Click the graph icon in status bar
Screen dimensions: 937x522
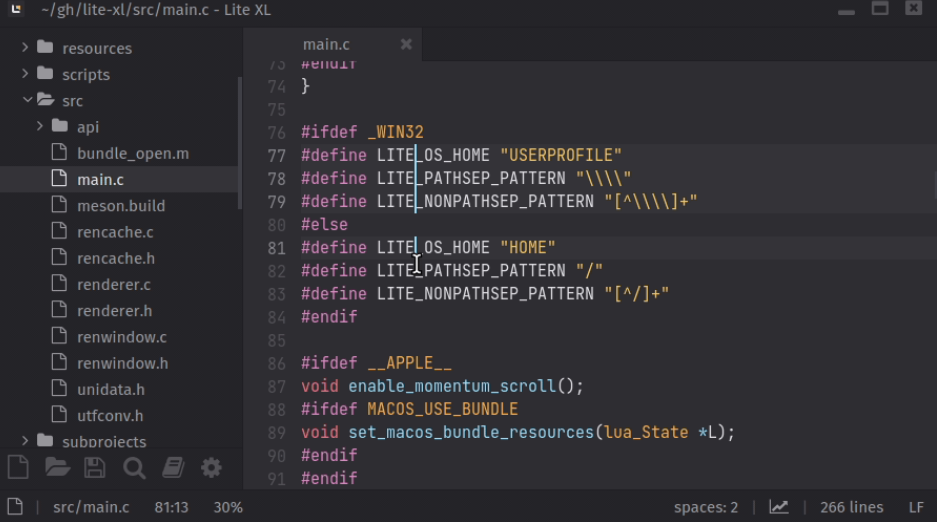779,507
